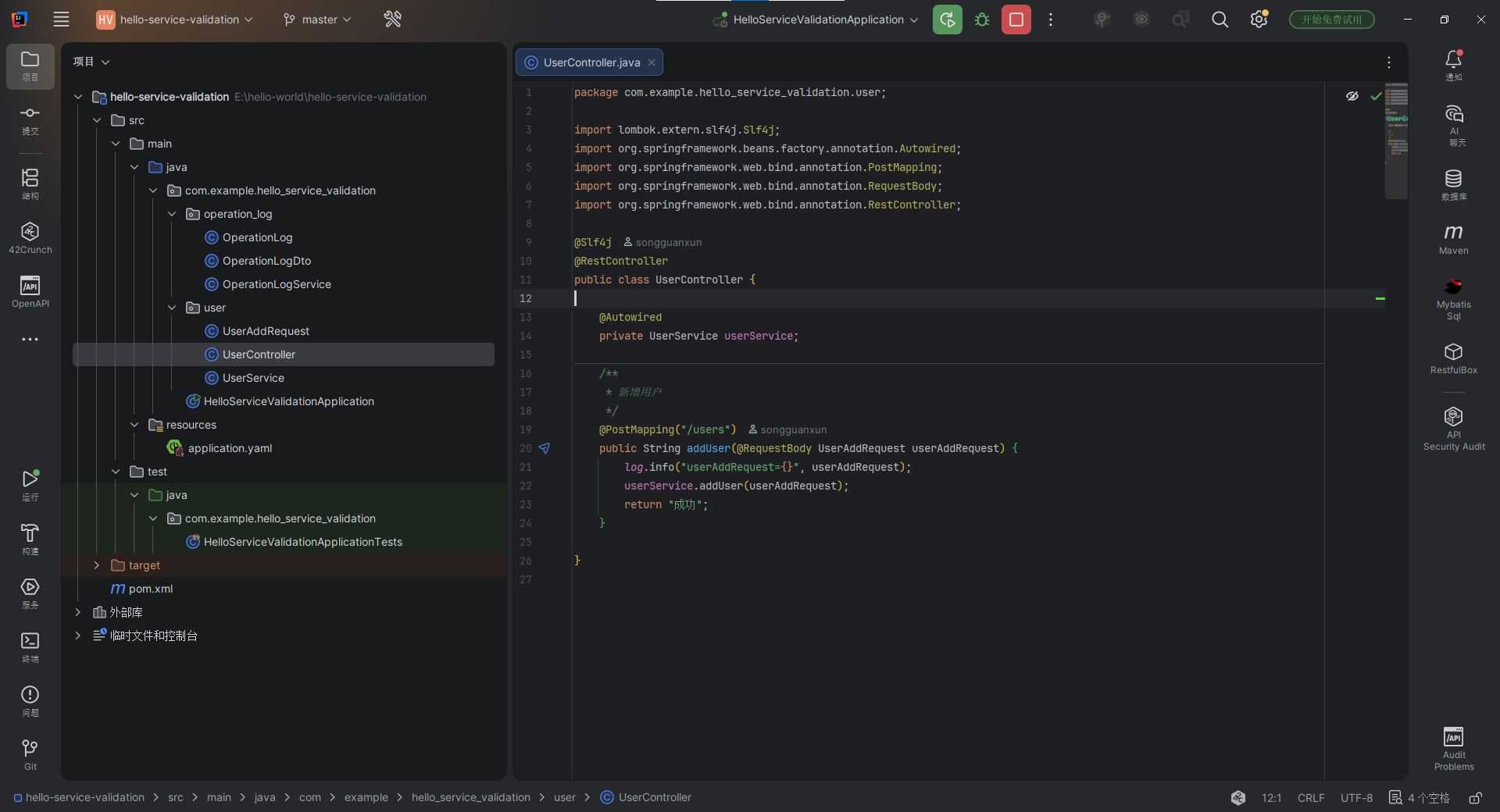The height and width of the screenshot is (812, 1500).
Task: Show more tool windows ellipsis
Action: 30,340
